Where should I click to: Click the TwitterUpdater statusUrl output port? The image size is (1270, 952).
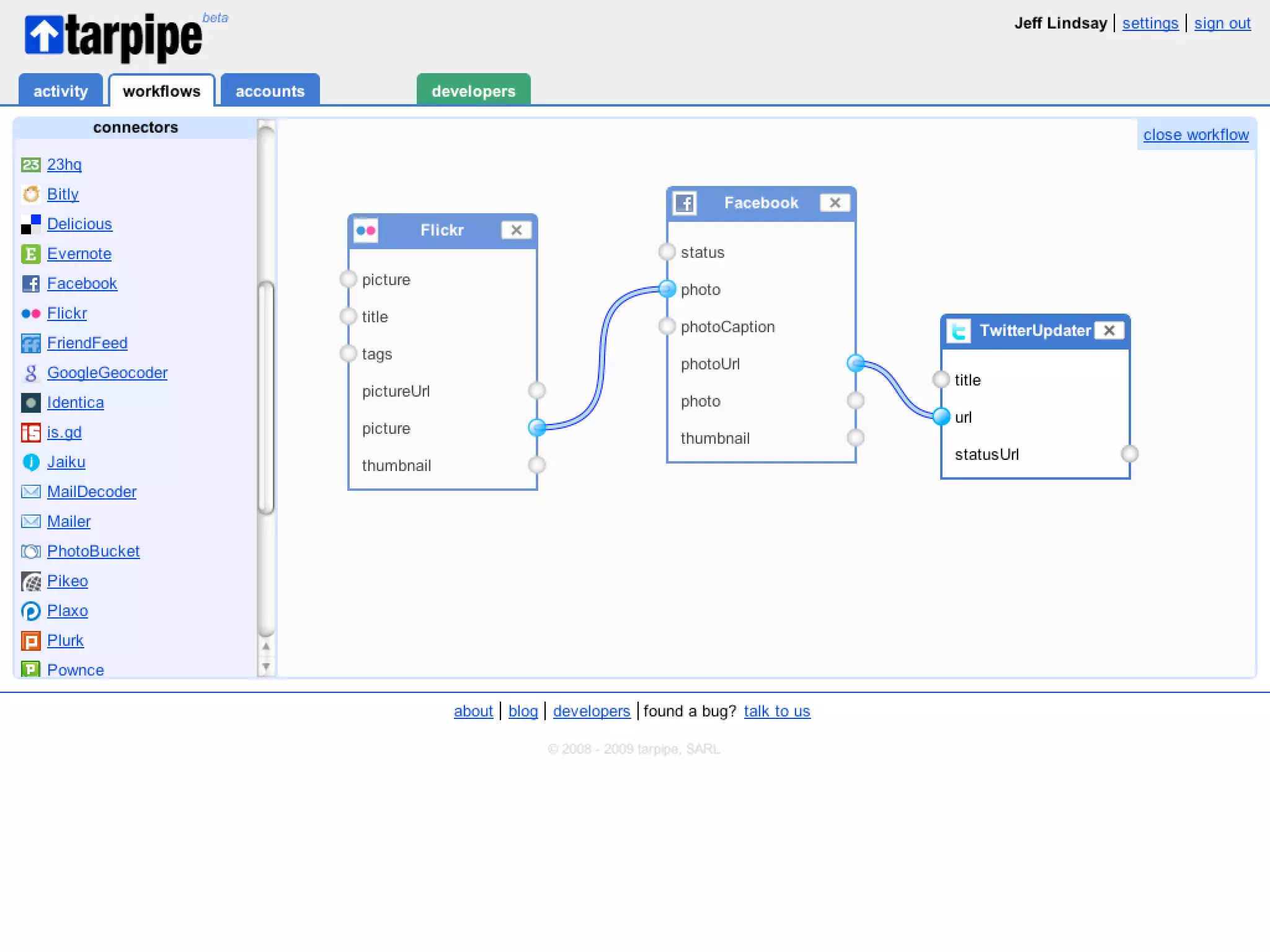pos(1130,454)
